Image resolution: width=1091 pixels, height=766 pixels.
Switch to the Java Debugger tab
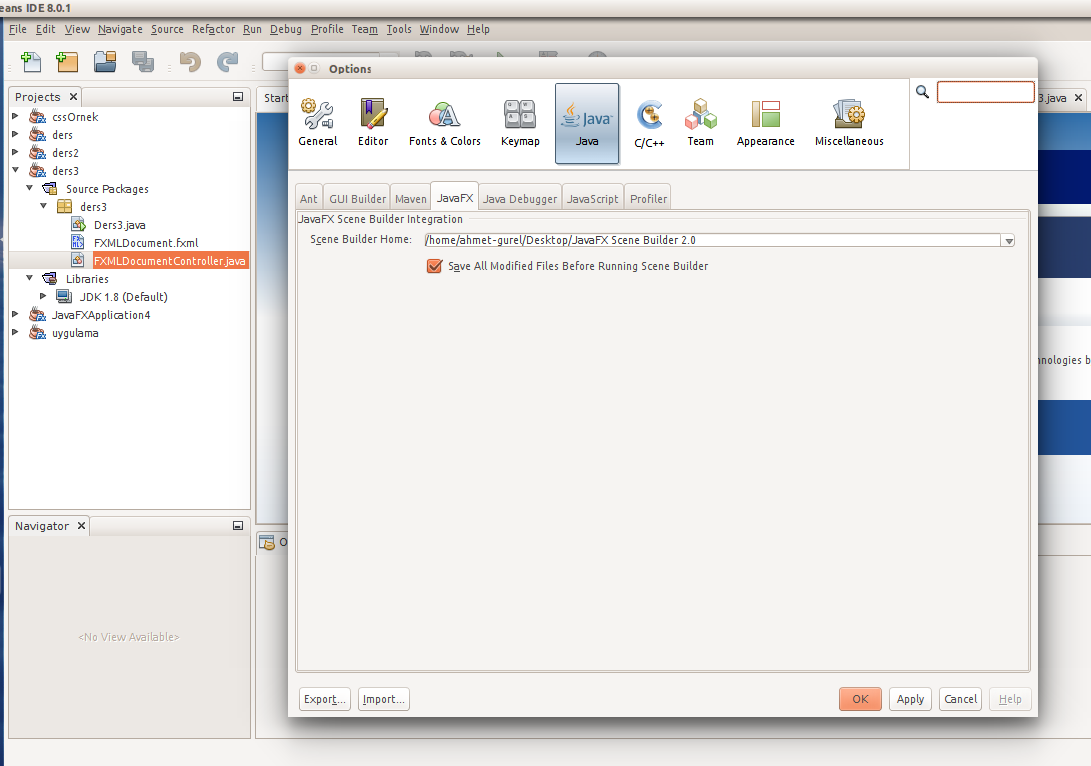tap(520, 198)
